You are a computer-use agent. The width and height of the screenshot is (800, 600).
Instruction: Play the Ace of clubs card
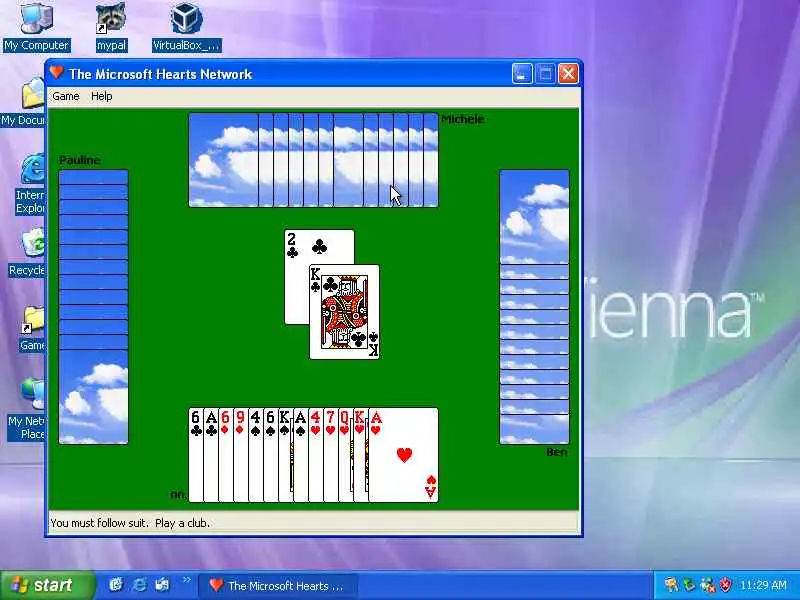click(211, 455)
